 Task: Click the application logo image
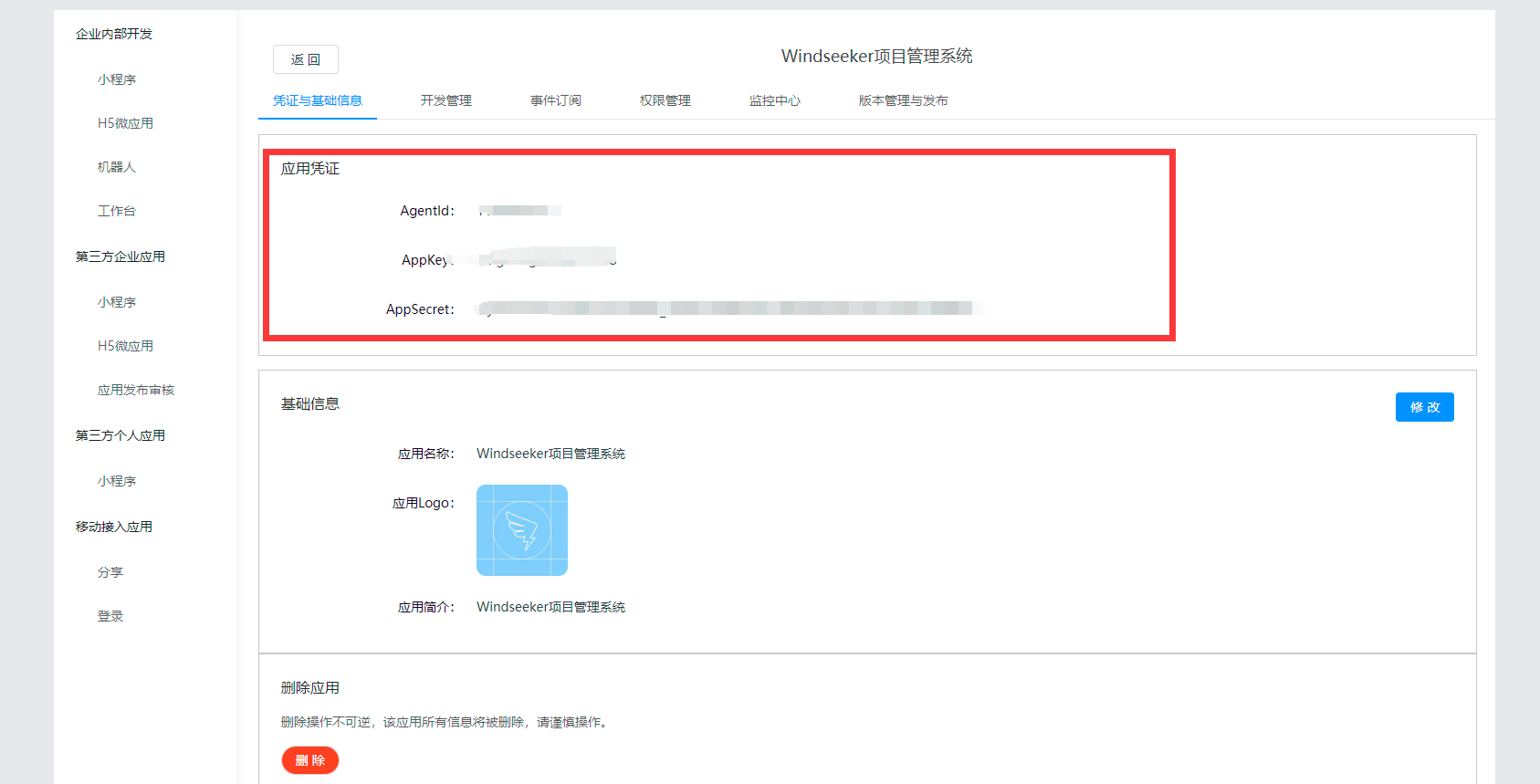coord(522,530)
